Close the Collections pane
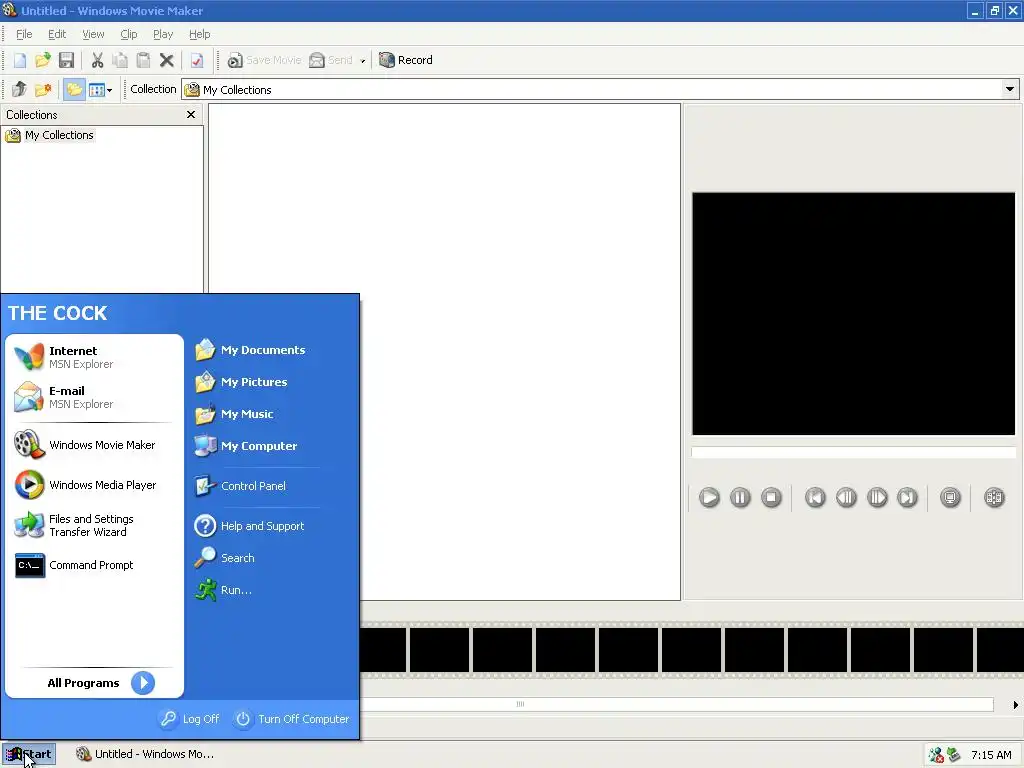 [191, 114]
